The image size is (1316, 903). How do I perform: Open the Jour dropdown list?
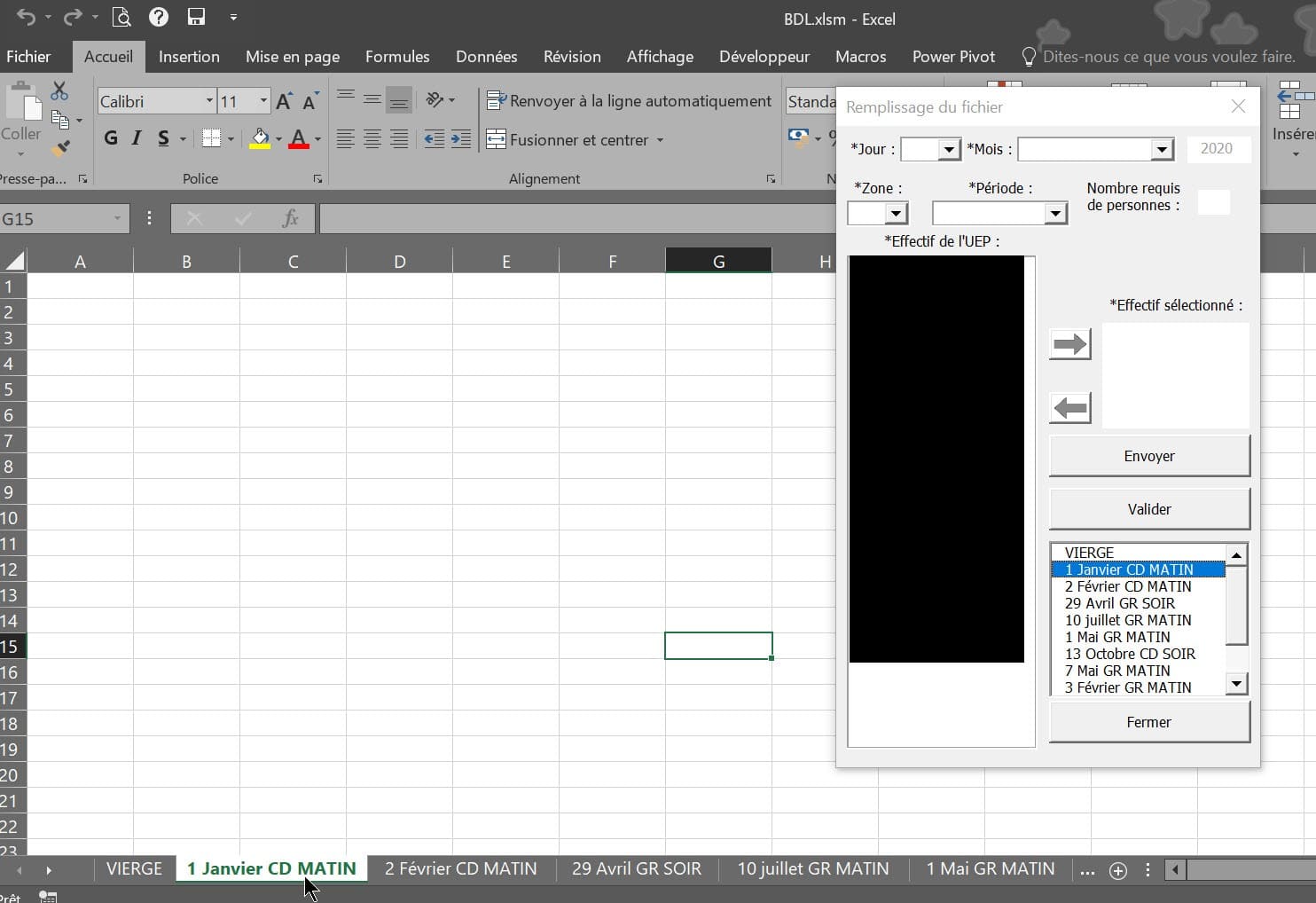point(949,149)
